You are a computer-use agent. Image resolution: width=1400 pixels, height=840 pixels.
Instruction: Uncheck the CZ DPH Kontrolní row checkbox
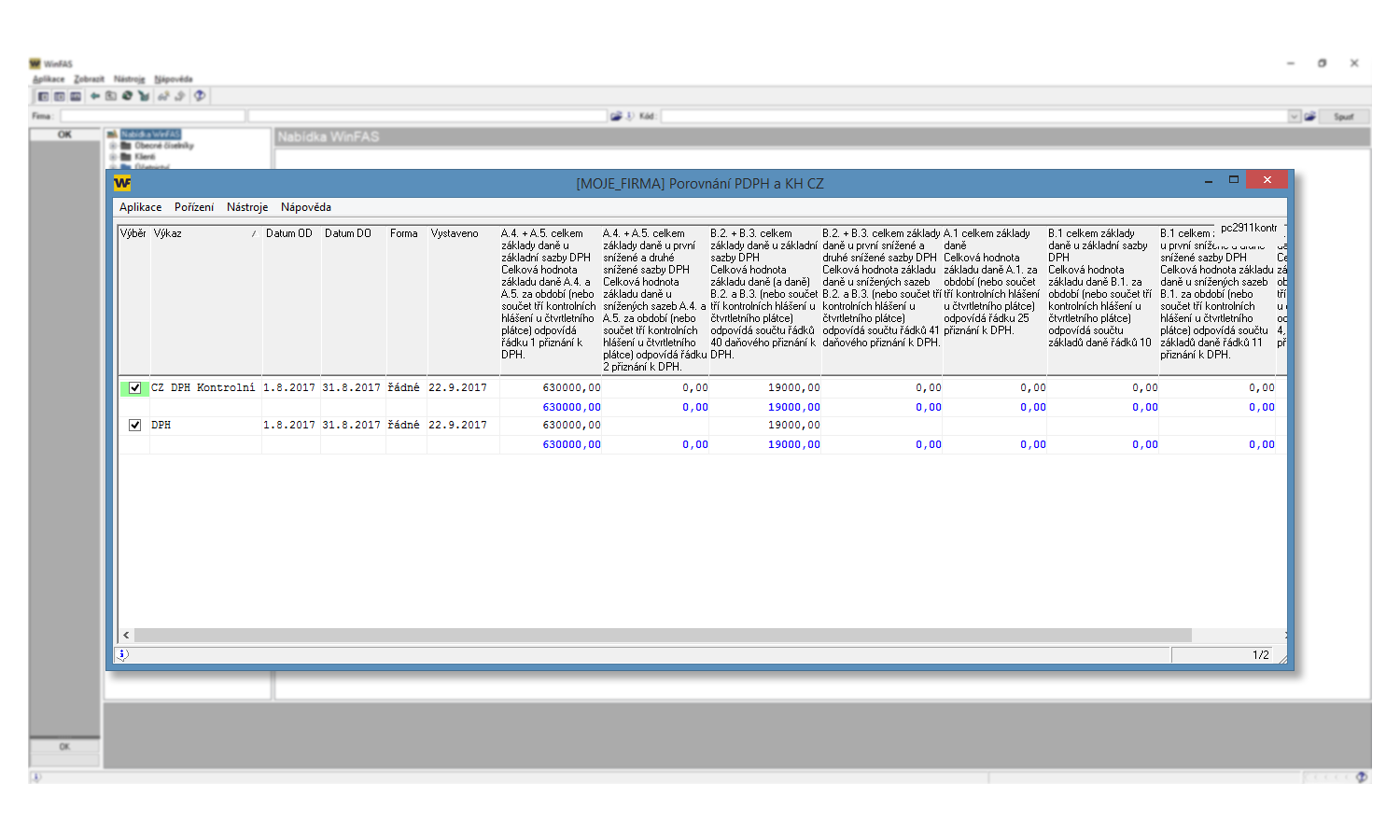135,388
